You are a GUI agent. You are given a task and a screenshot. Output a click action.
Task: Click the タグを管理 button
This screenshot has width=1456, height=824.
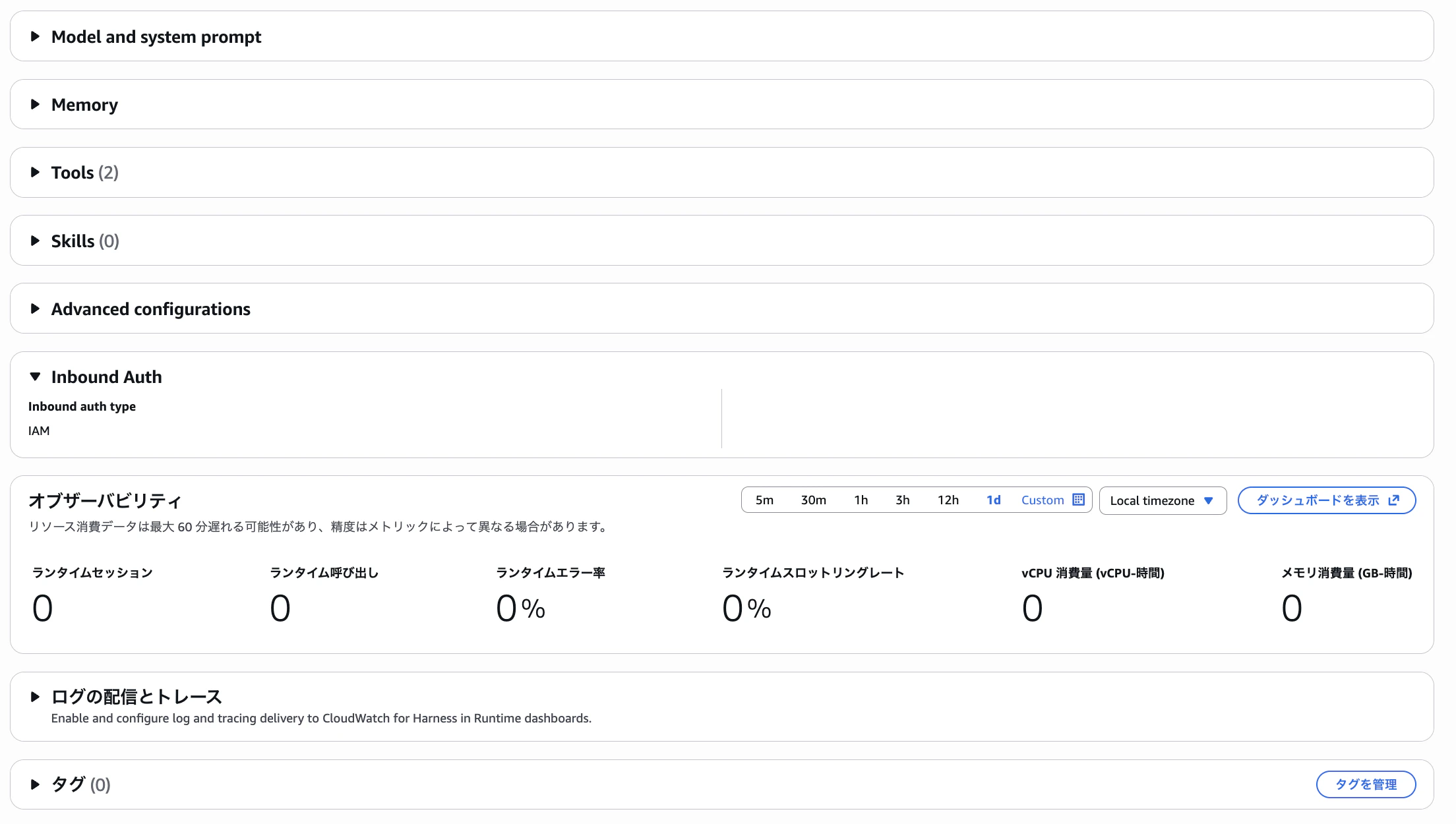(x=1366, y=784)
